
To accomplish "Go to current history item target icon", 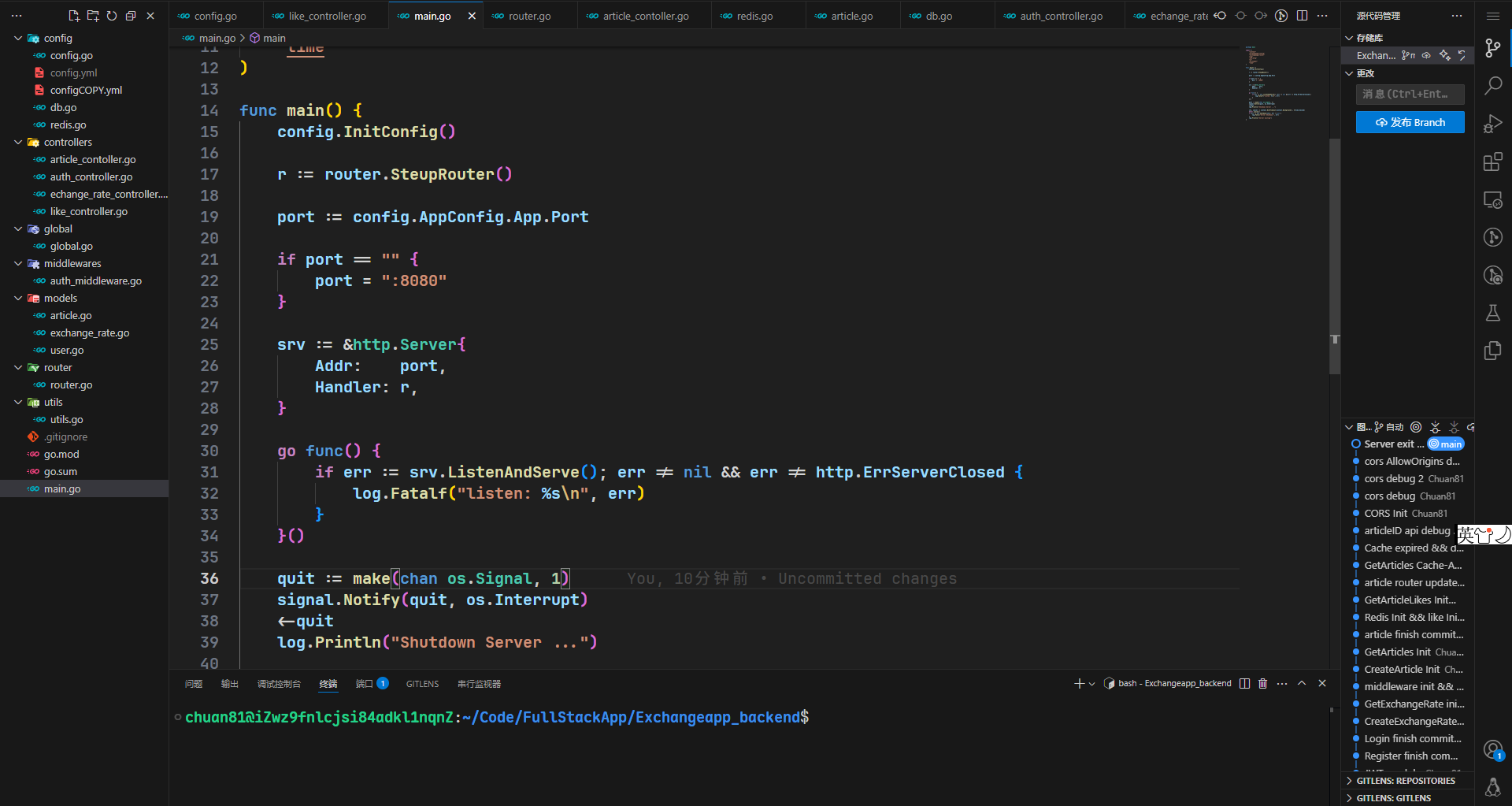I will [x=1416, y=427].
